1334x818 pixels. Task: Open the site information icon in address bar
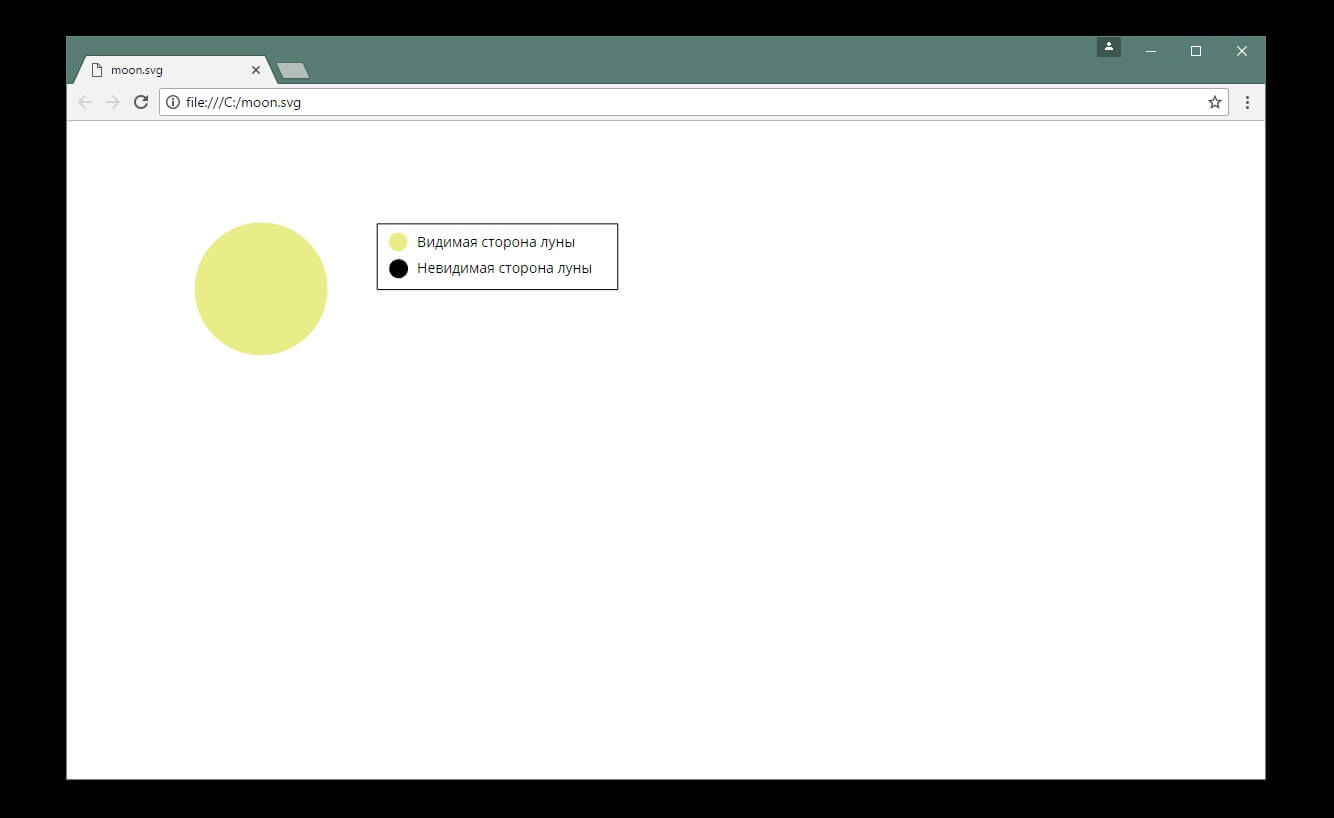(173, 102)
